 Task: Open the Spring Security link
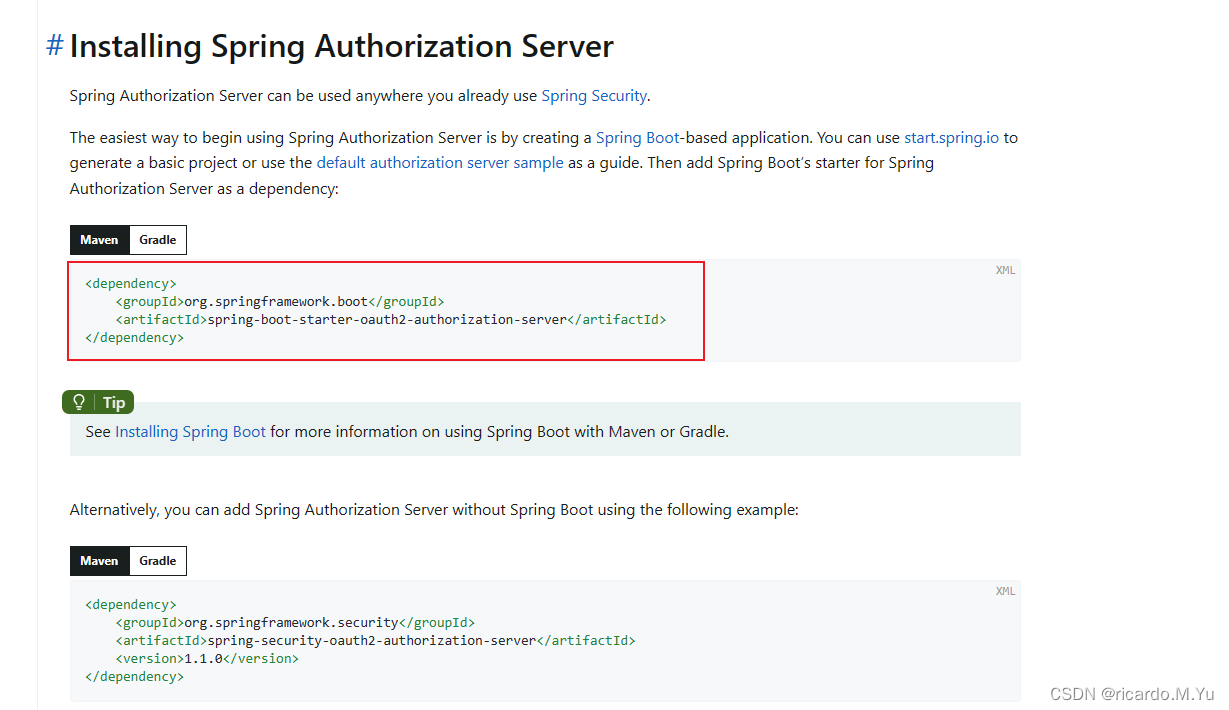pos(594,96)
